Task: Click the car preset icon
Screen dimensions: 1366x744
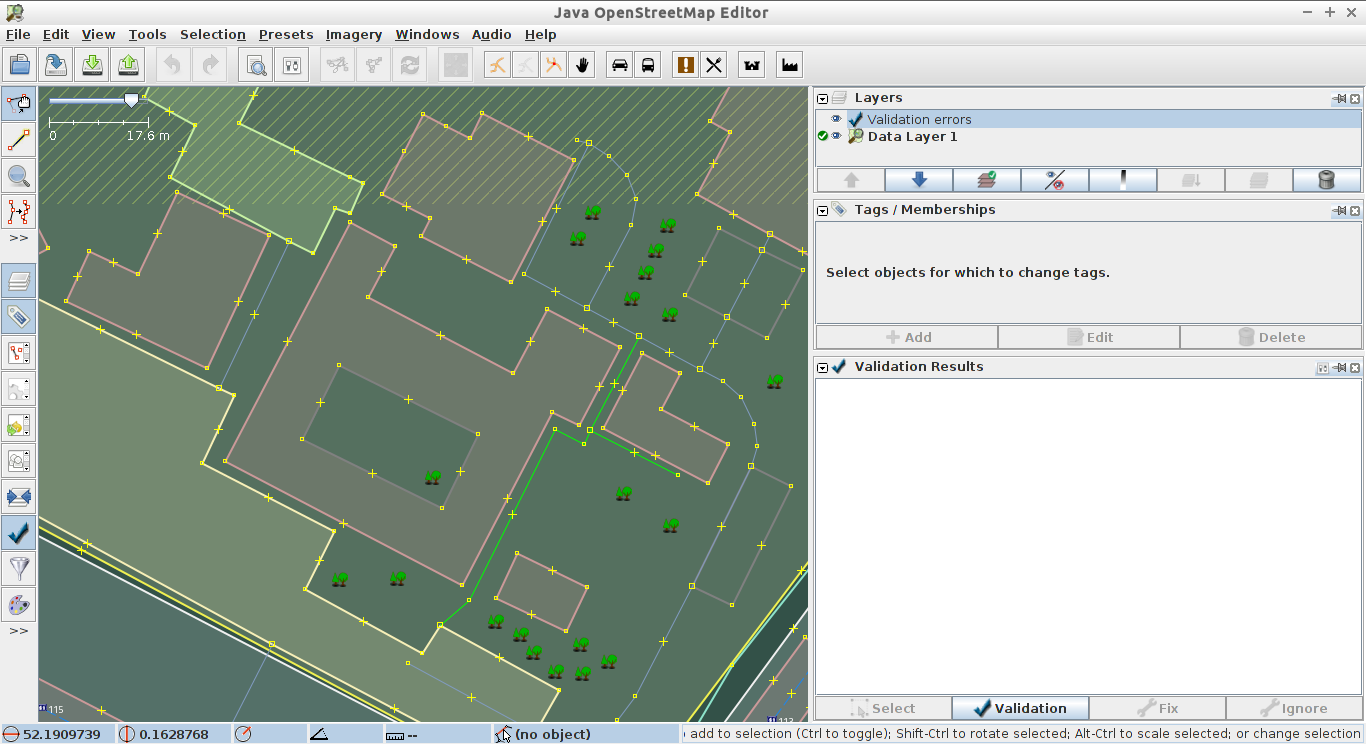Action: coord(620,65)
